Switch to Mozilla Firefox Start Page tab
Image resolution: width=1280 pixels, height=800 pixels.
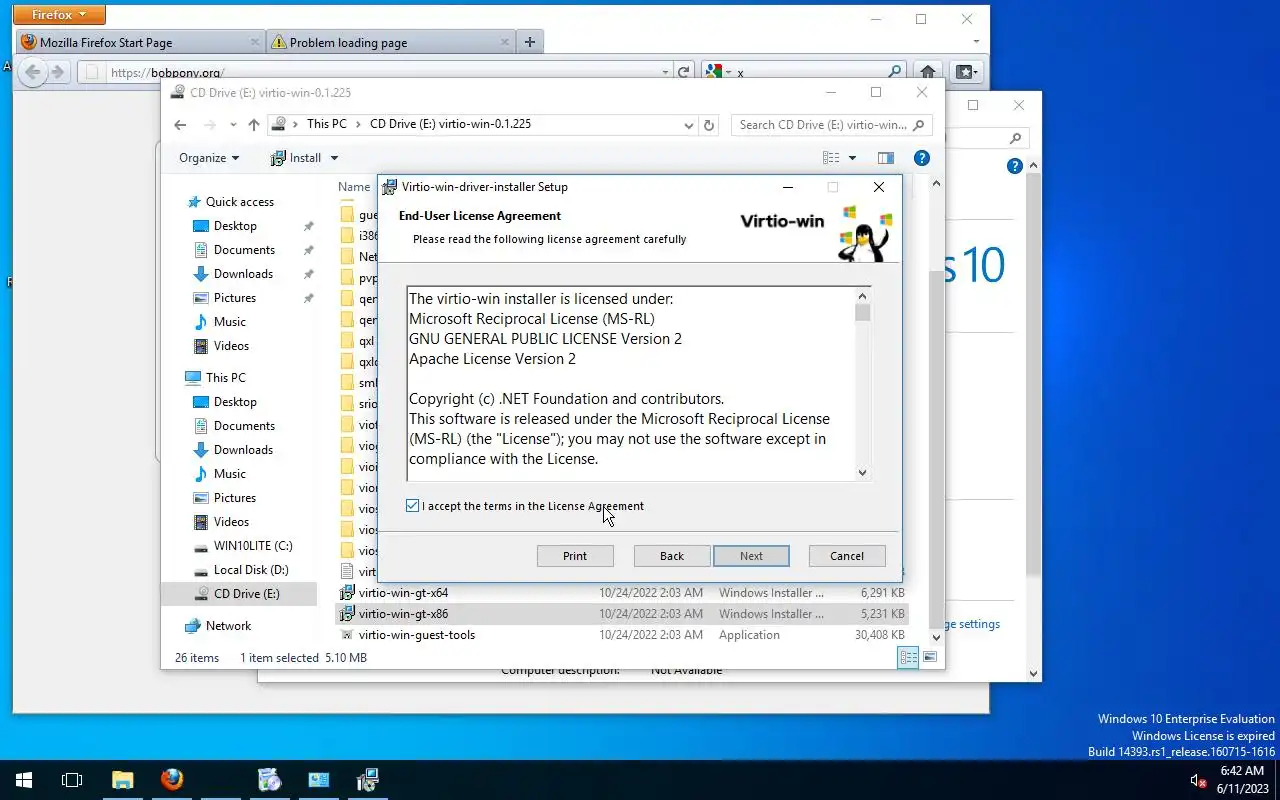coord(140,42)
